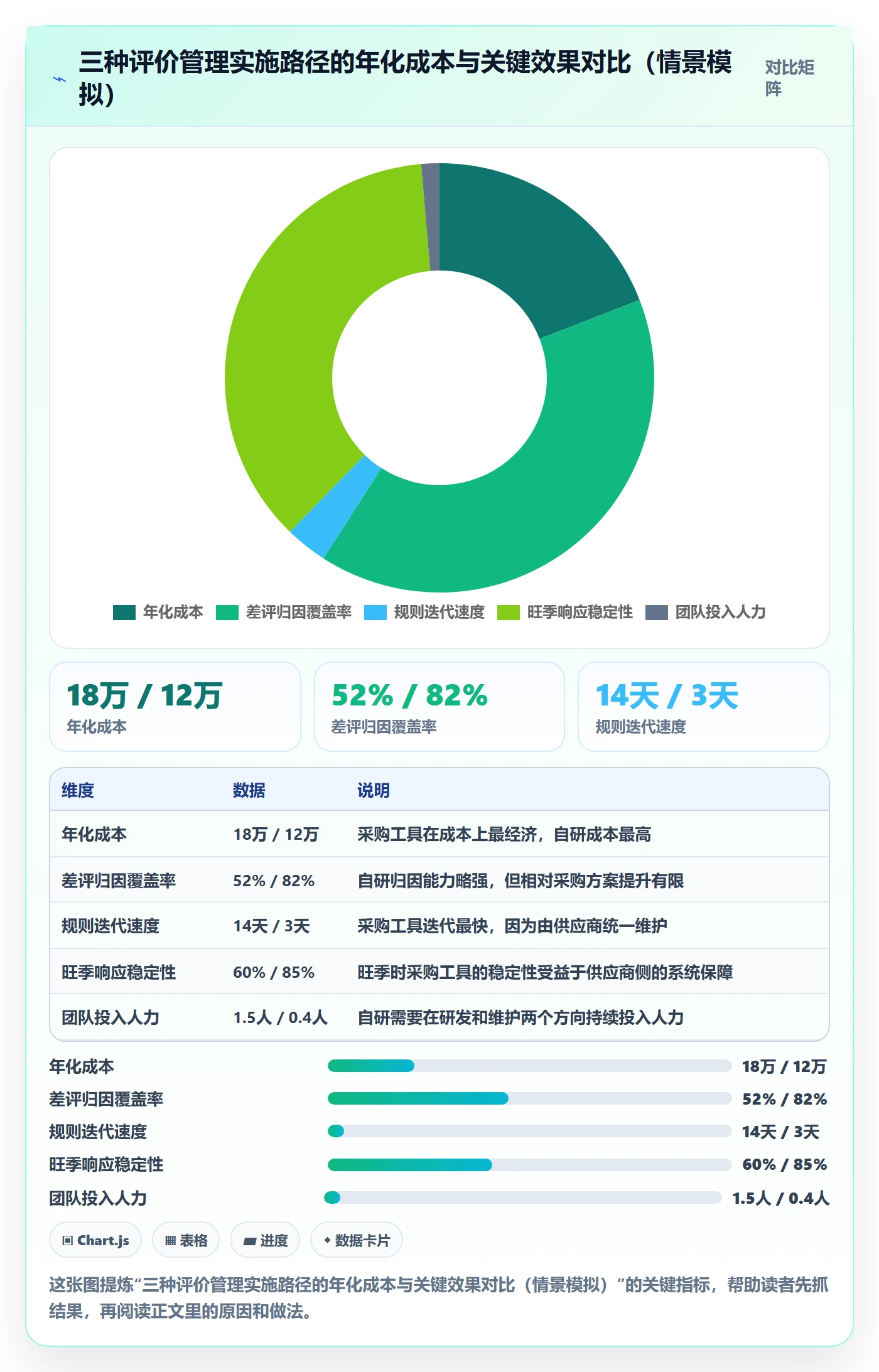
Task: Select the 表格 tag chip
Action: click(x=186, y=1240)
